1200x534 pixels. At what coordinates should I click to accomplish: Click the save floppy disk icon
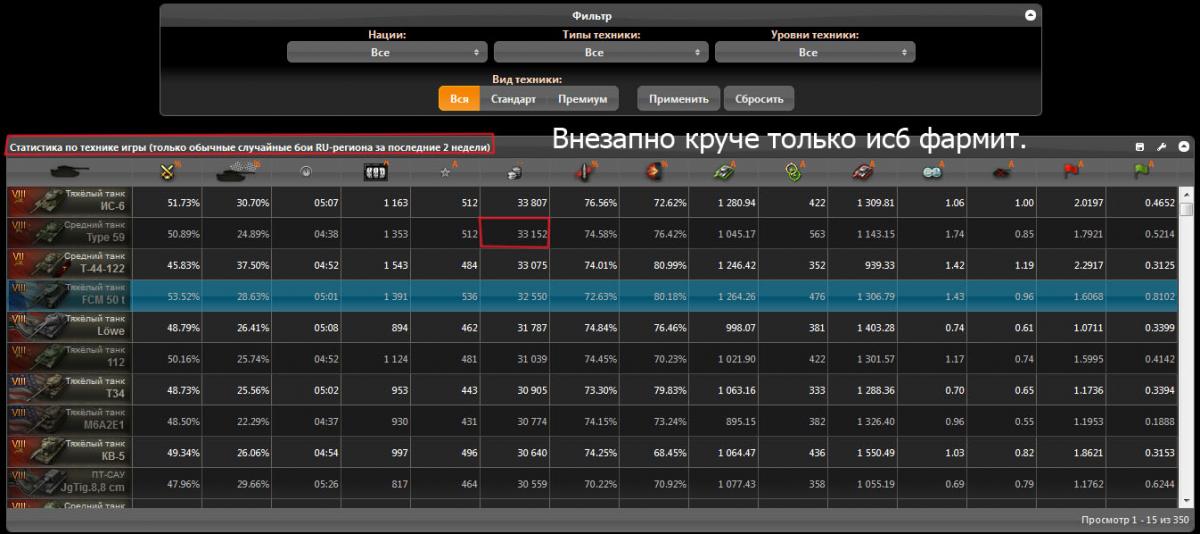(1140, 146)
